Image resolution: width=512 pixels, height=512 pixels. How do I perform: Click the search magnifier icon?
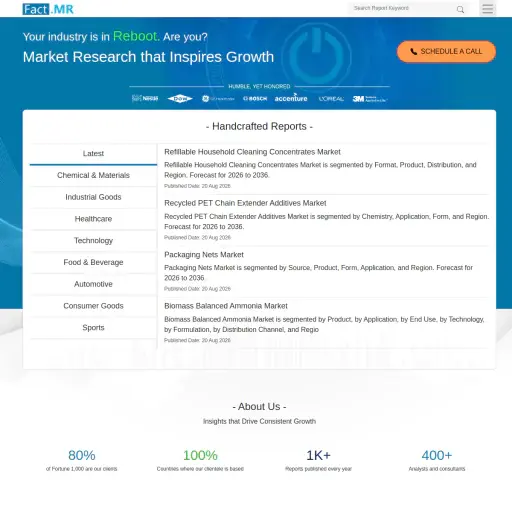(460, 9)
